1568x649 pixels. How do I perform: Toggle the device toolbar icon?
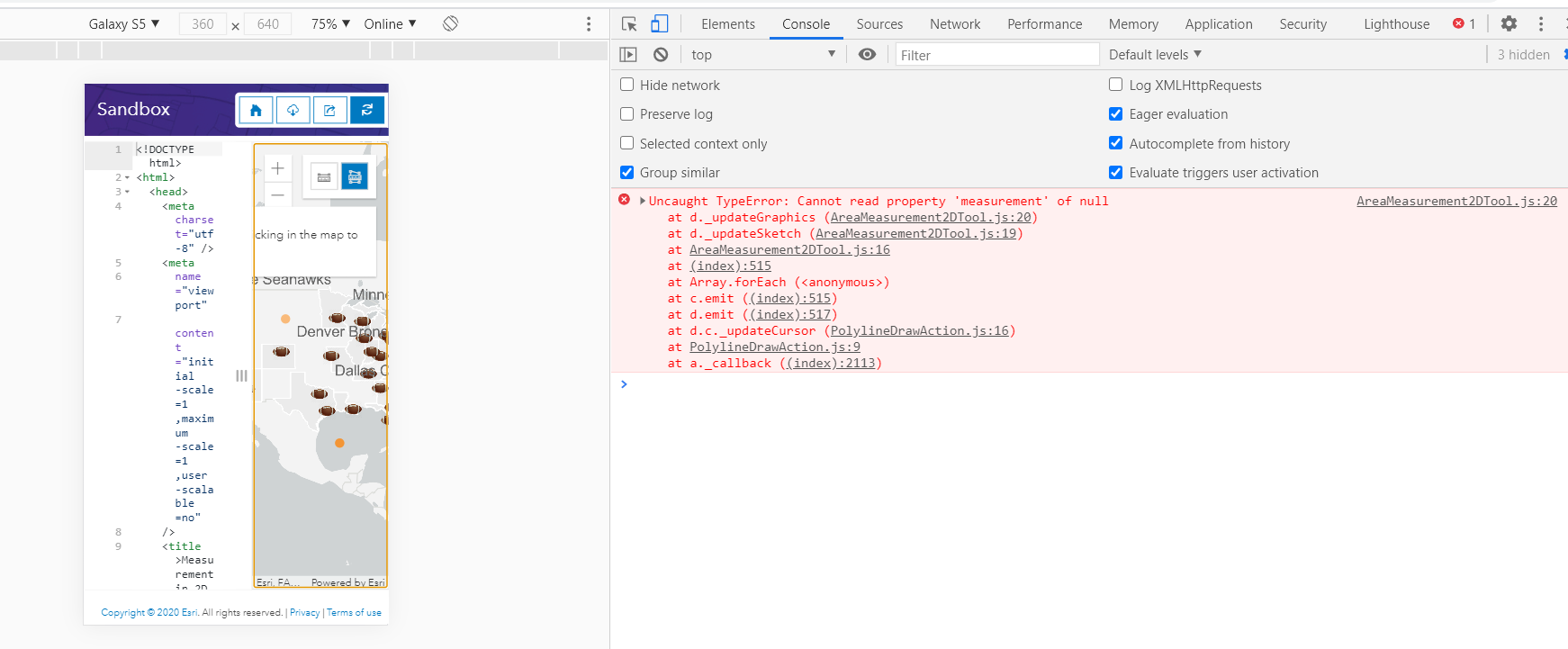coord(660,24)
